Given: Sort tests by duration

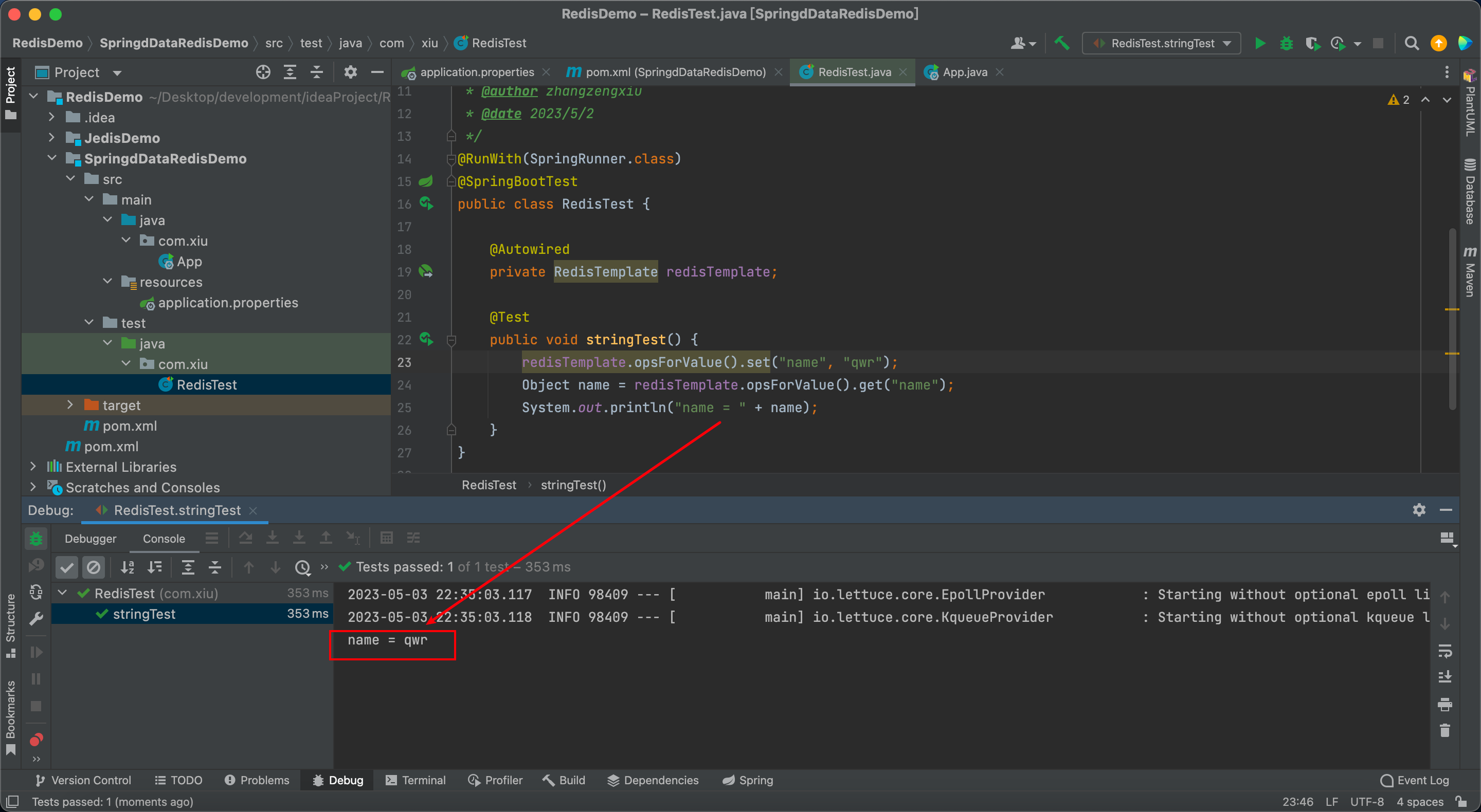Looking at the screenshot, I should coord(155,567).
